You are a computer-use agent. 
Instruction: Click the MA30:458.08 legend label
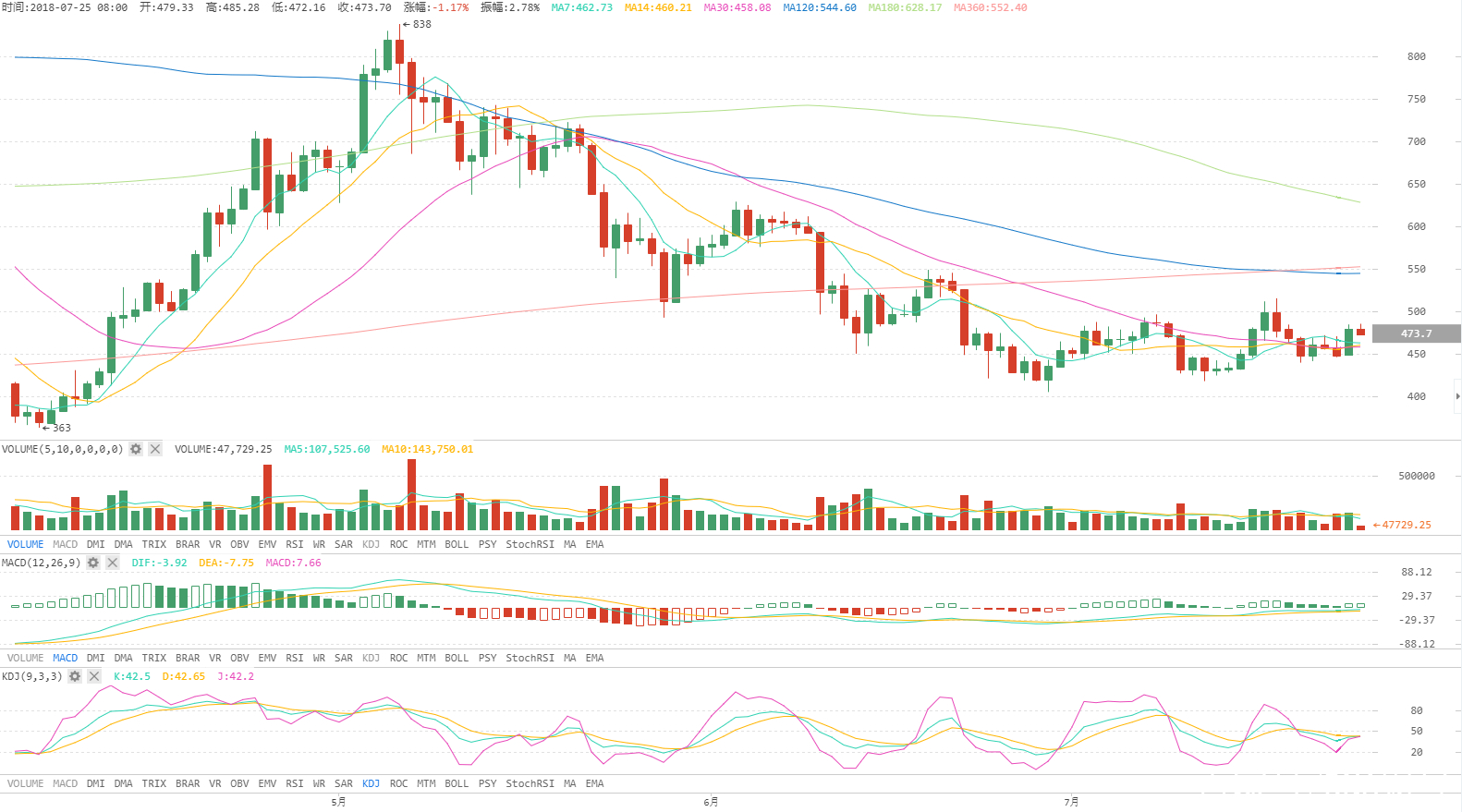coord(737,7)
